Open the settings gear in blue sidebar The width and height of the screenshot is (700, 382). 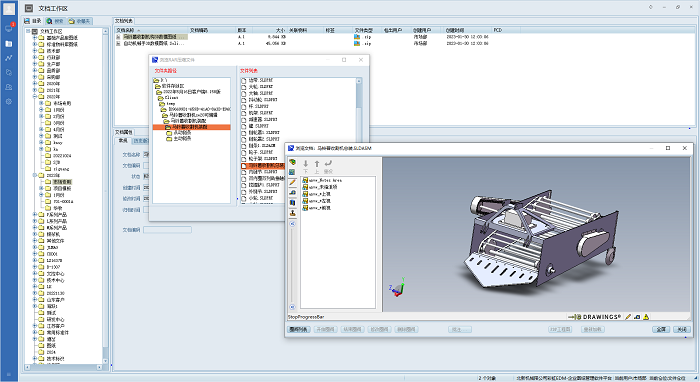[8, 101]
